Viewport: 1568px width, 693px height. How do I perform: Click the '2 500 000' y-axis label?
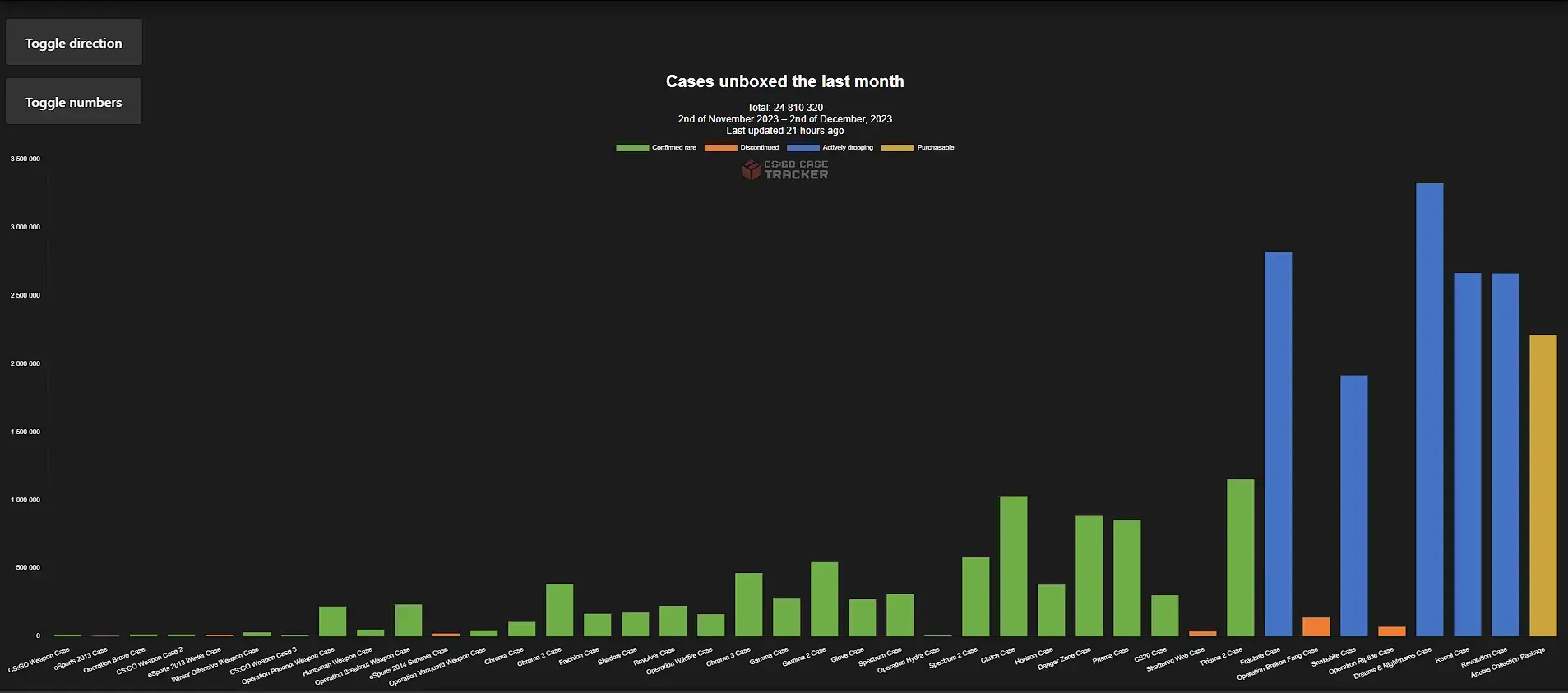click(x=25, y=295)
